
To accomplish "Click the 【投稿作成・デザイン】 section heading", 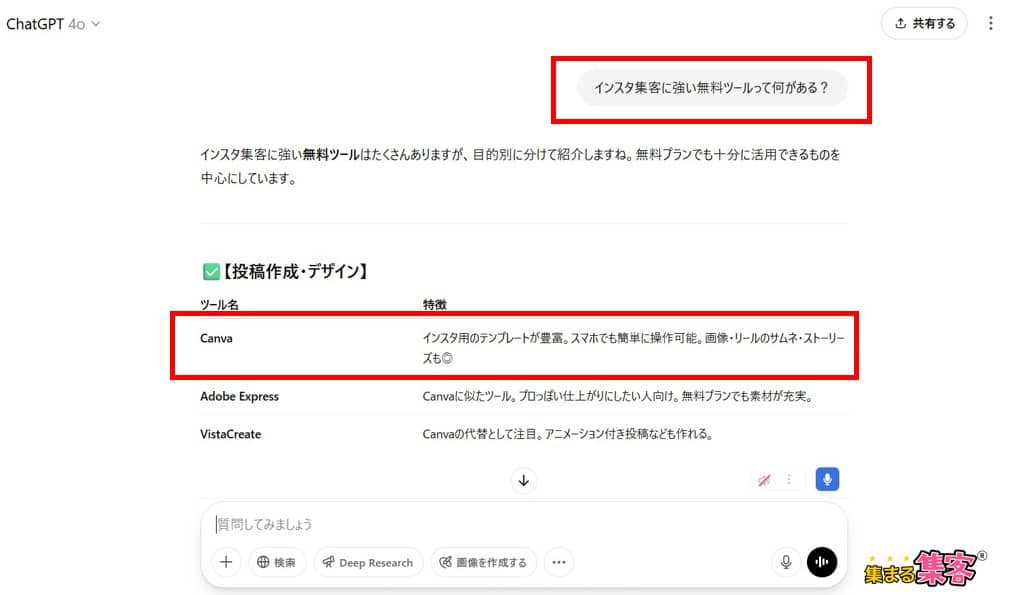I will [x=286, y=271].
